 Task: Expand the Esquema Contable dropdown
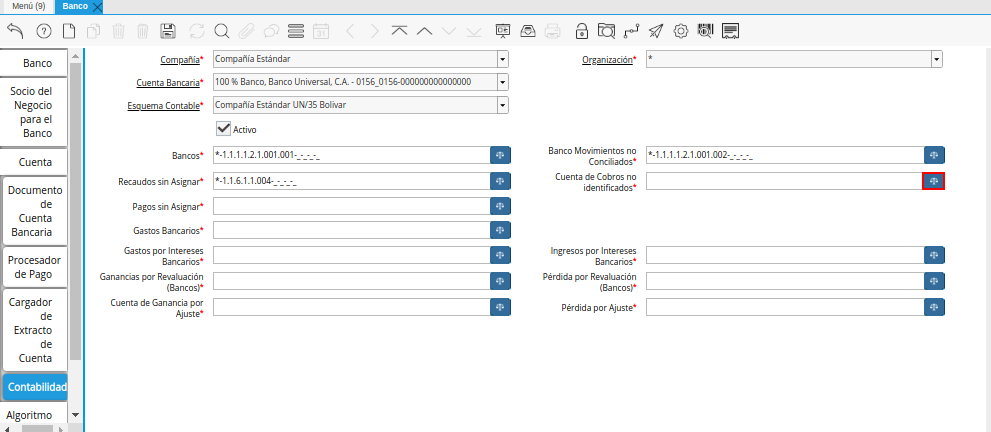[502, 105]
